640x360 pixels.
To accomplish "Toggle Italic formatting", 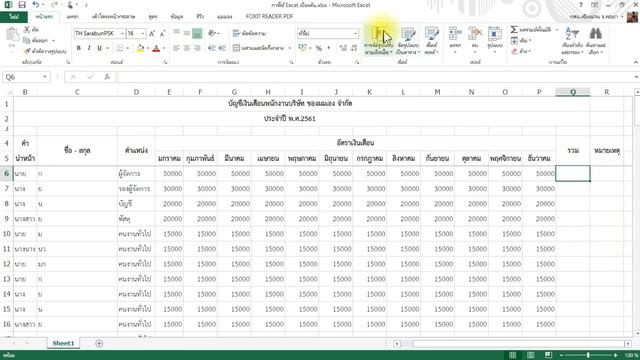I will [89, 48].
